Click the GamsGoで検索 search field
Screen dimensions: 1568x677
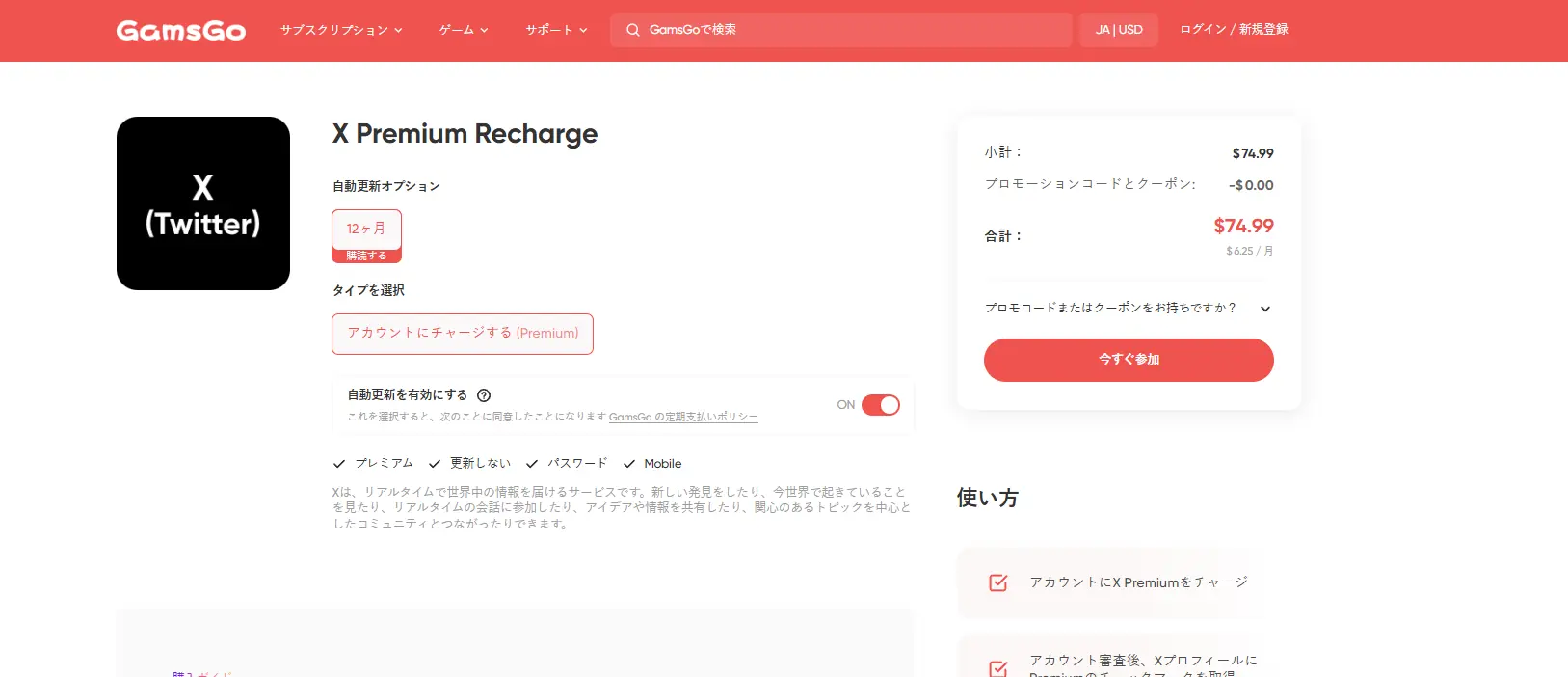point(840,30)
